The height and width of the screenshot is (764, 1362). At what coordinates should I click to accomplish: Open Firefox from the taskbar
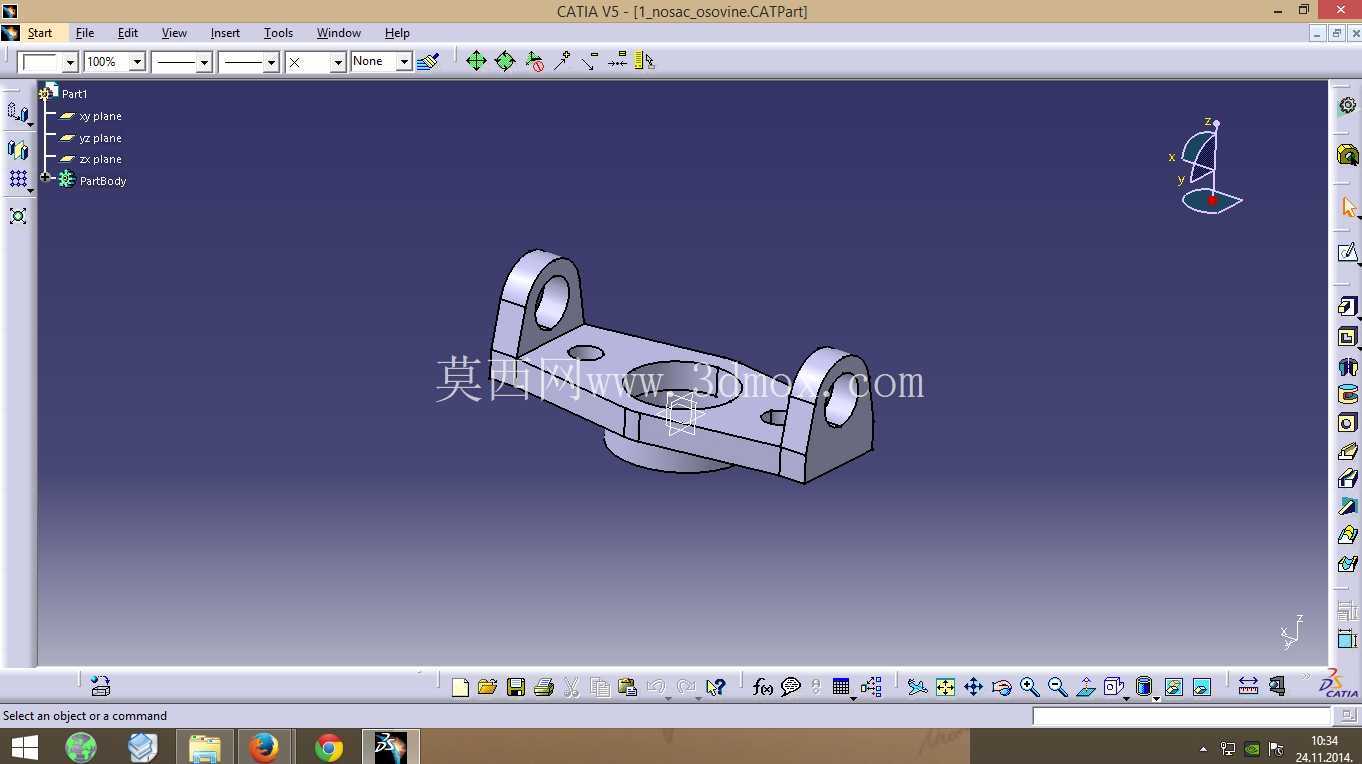click(264, 747)
